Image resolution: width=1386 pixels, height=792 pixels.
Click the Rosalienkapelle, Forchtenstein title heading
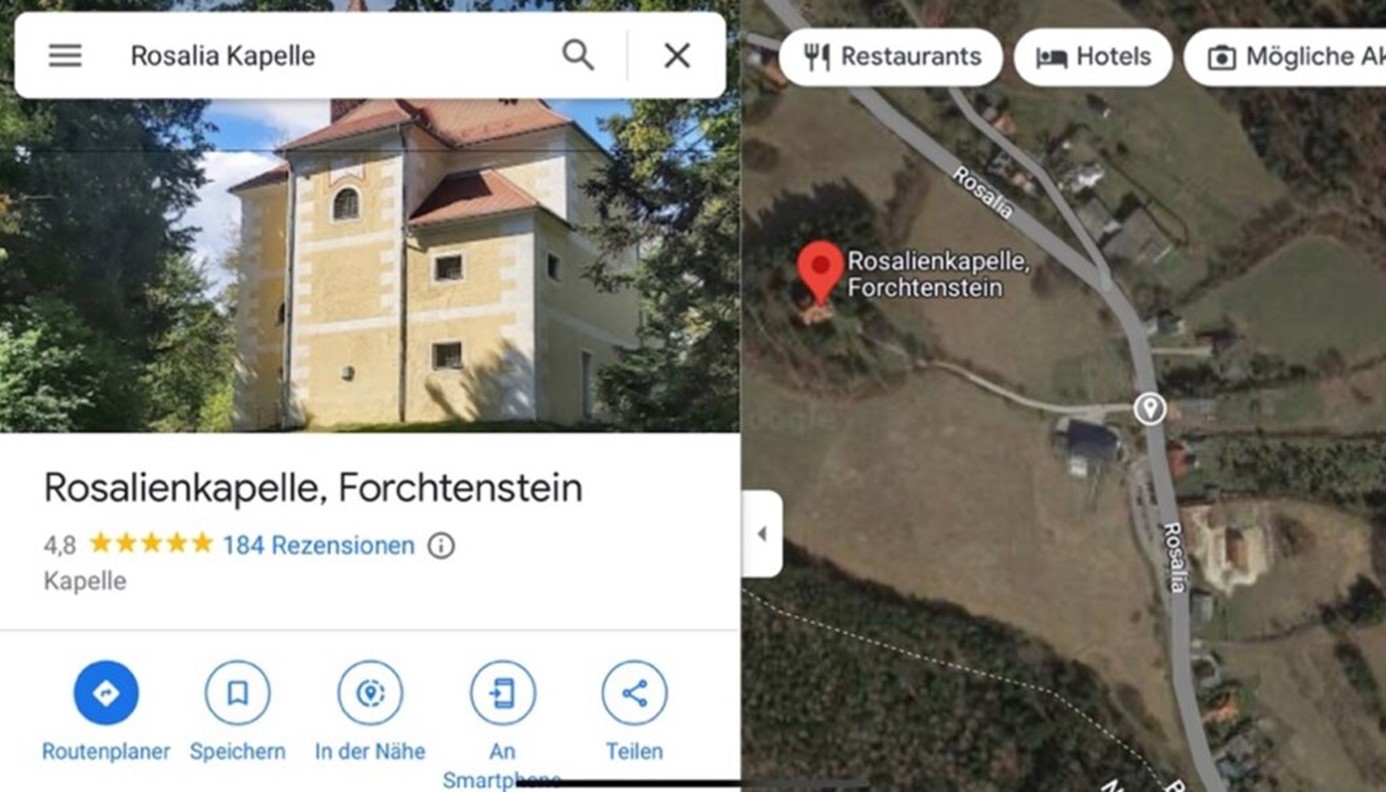pyautogui.click(x=313, y=488)
